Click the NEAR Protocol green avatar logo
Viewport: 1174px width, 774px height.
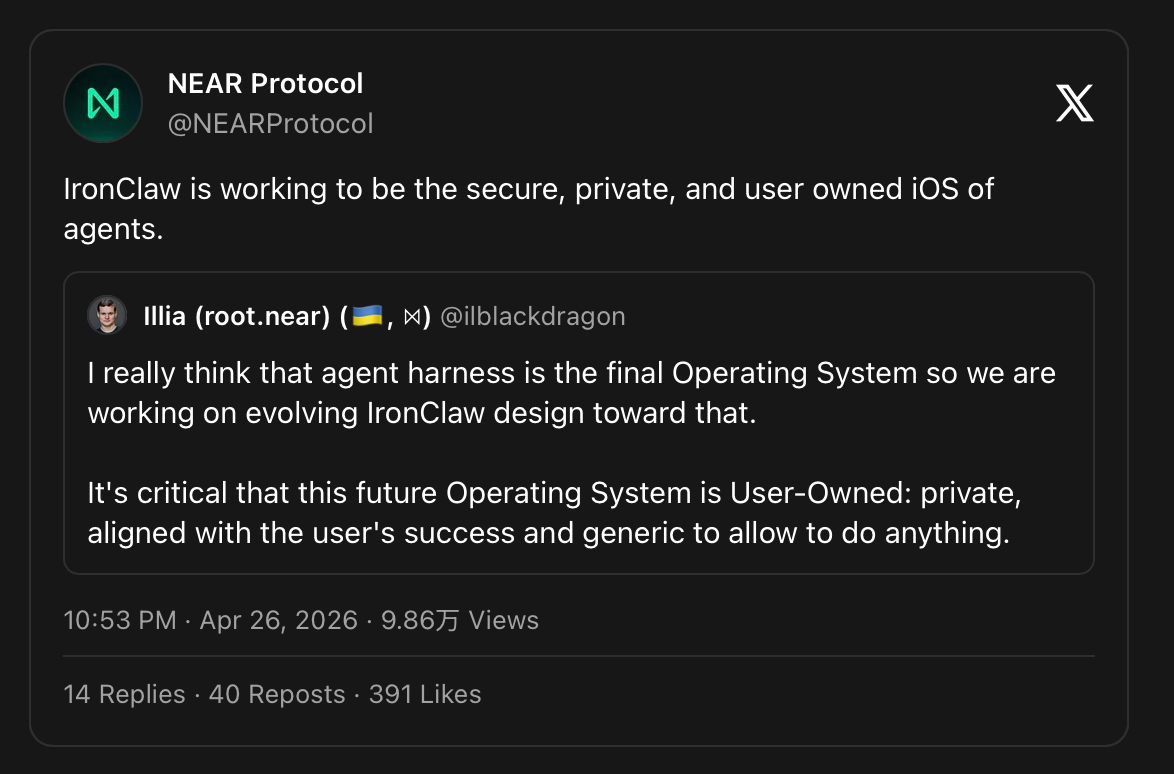pyautogui.click(x=103, y=103)
